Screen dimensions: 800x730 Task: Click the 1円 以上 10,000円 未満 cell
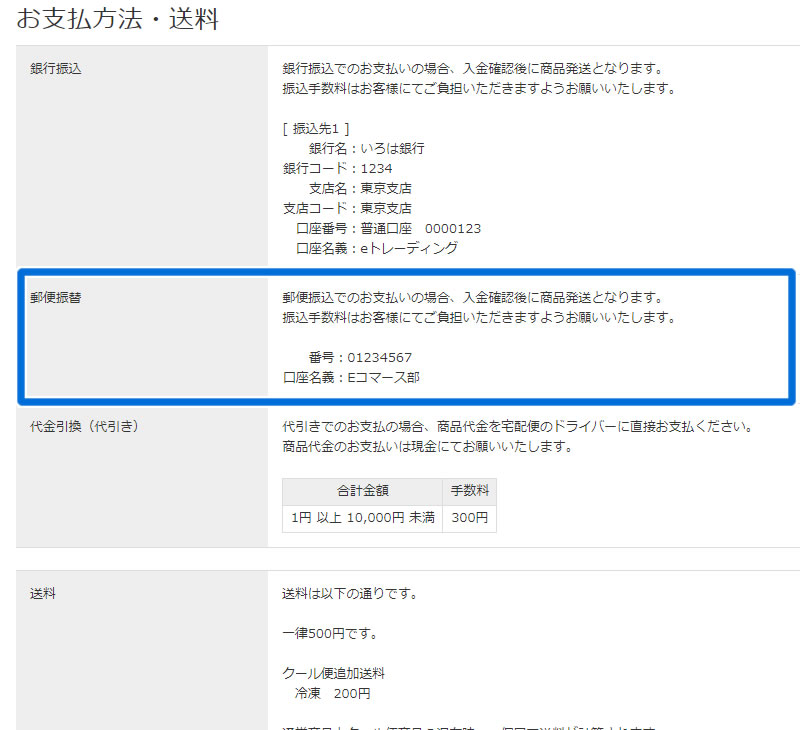362,518
